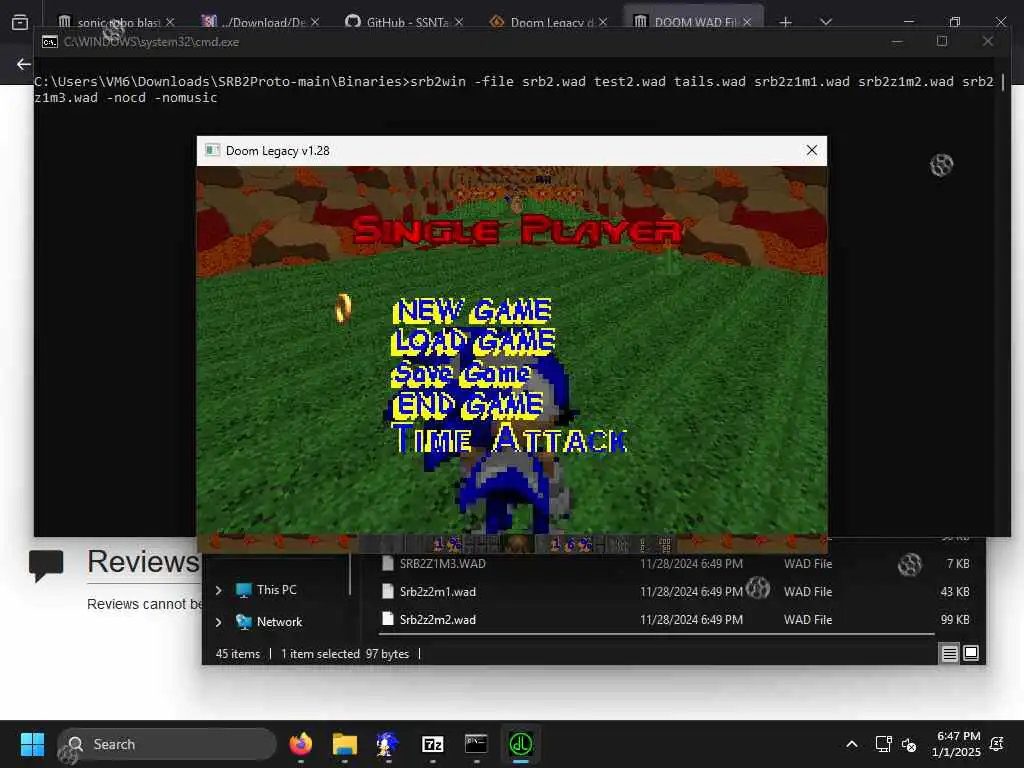
Task: Choose Save Game menu entry
Action: pos(460,374)
